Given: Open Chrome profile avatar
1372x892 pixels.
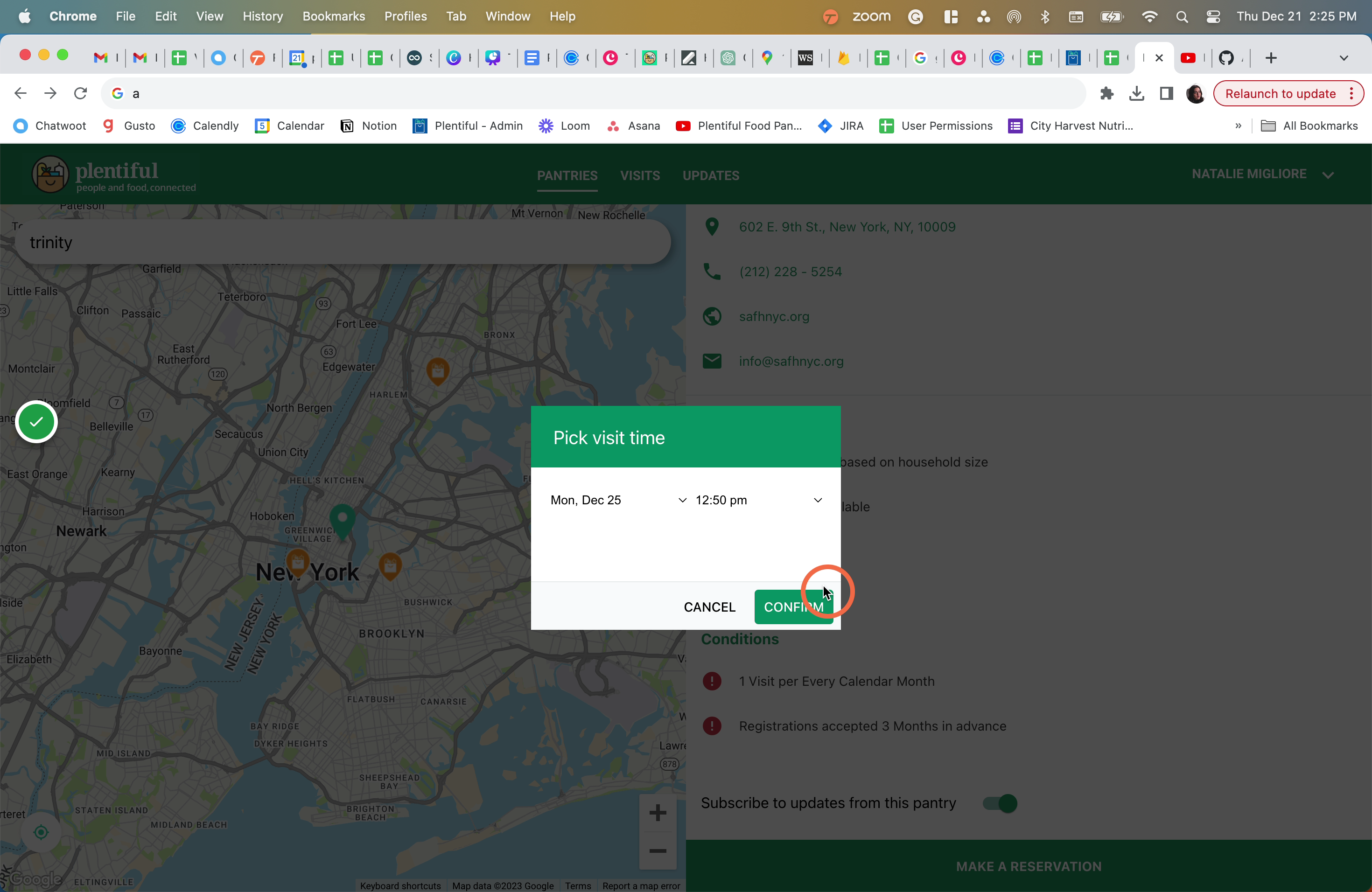Looking at the screenshot, I should pyautogui.click(x=1196, y=93).
